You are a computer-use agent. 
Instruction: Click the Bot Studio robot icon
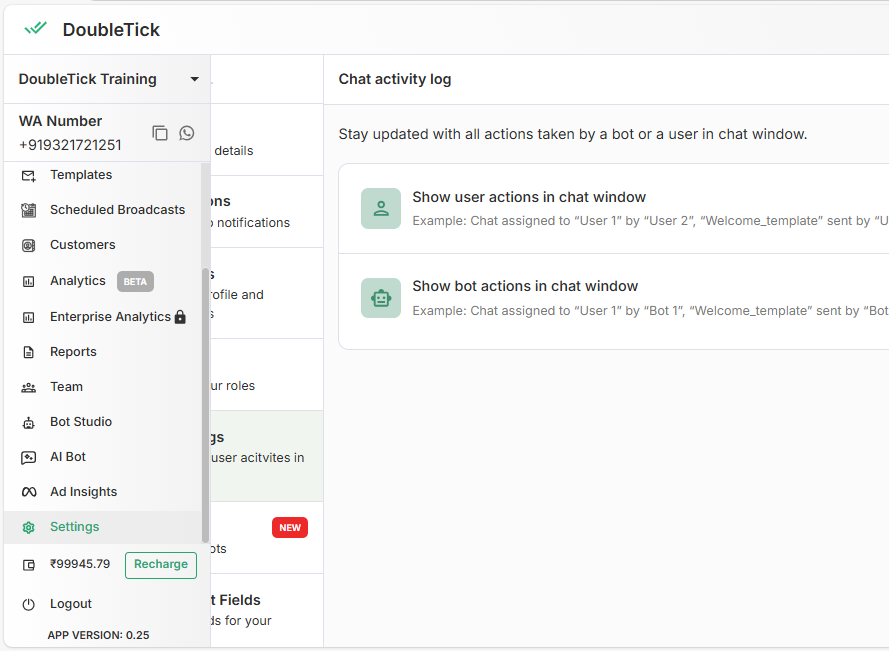click(x=29, y=422)
